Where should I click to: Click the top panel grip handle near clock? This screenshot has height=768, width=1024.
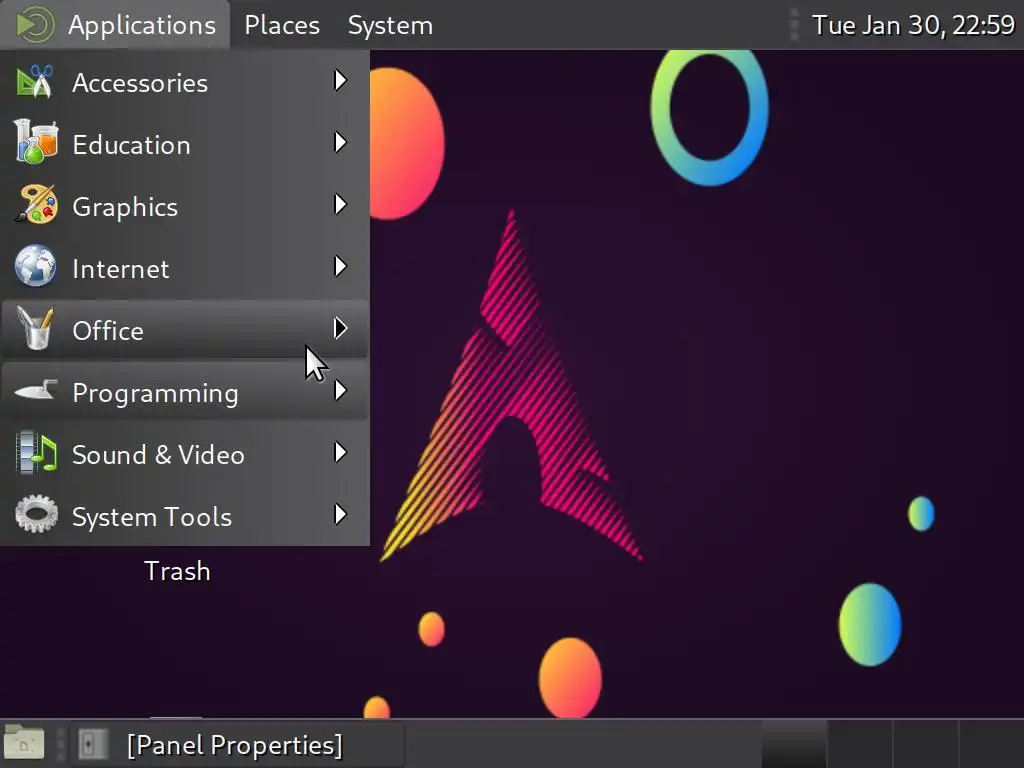point(794,25)
